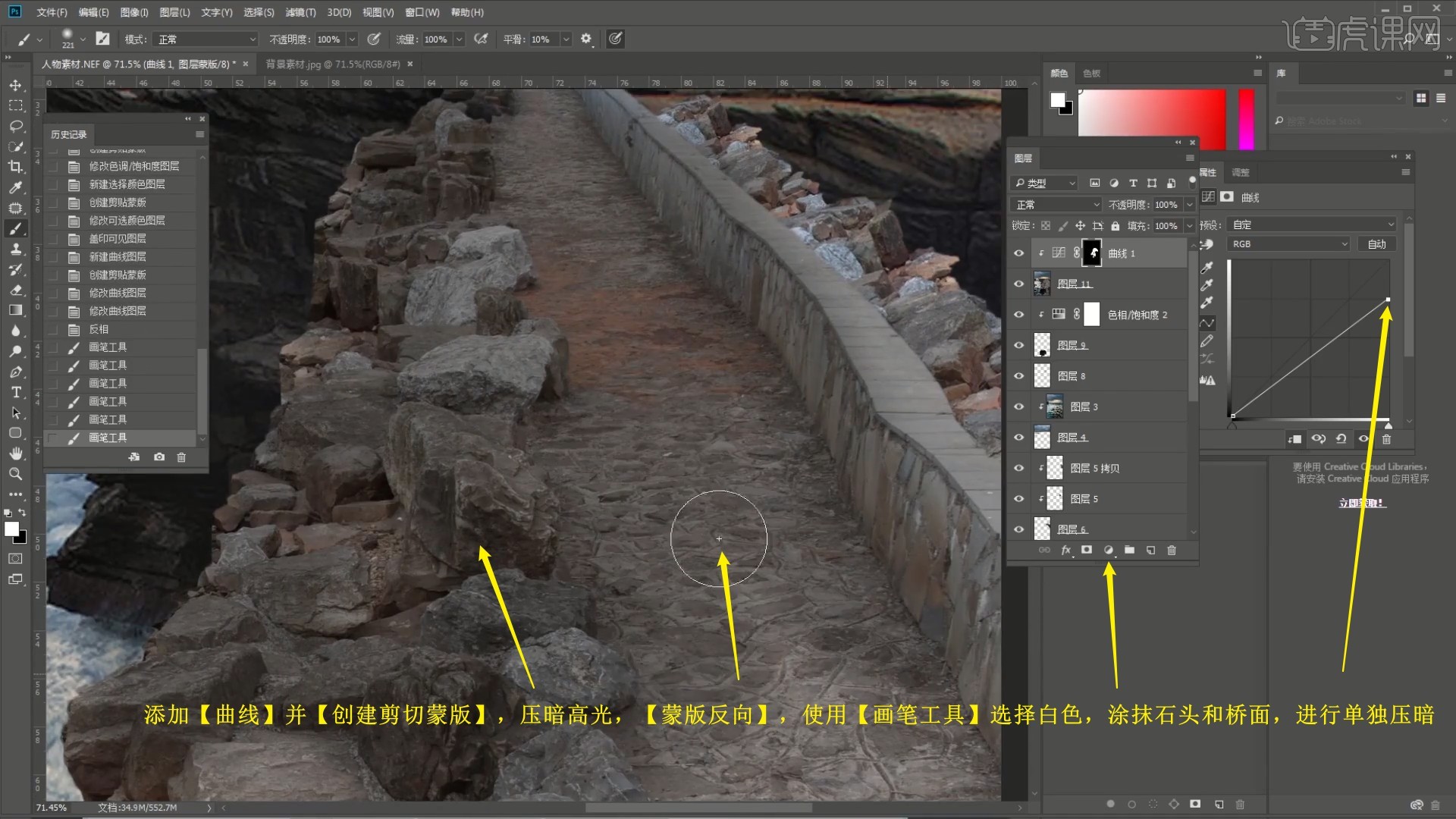The image size is (1456, 819).
Task: Switch to 背景素材.jpg document tab
Action: [x=332, y=64]
